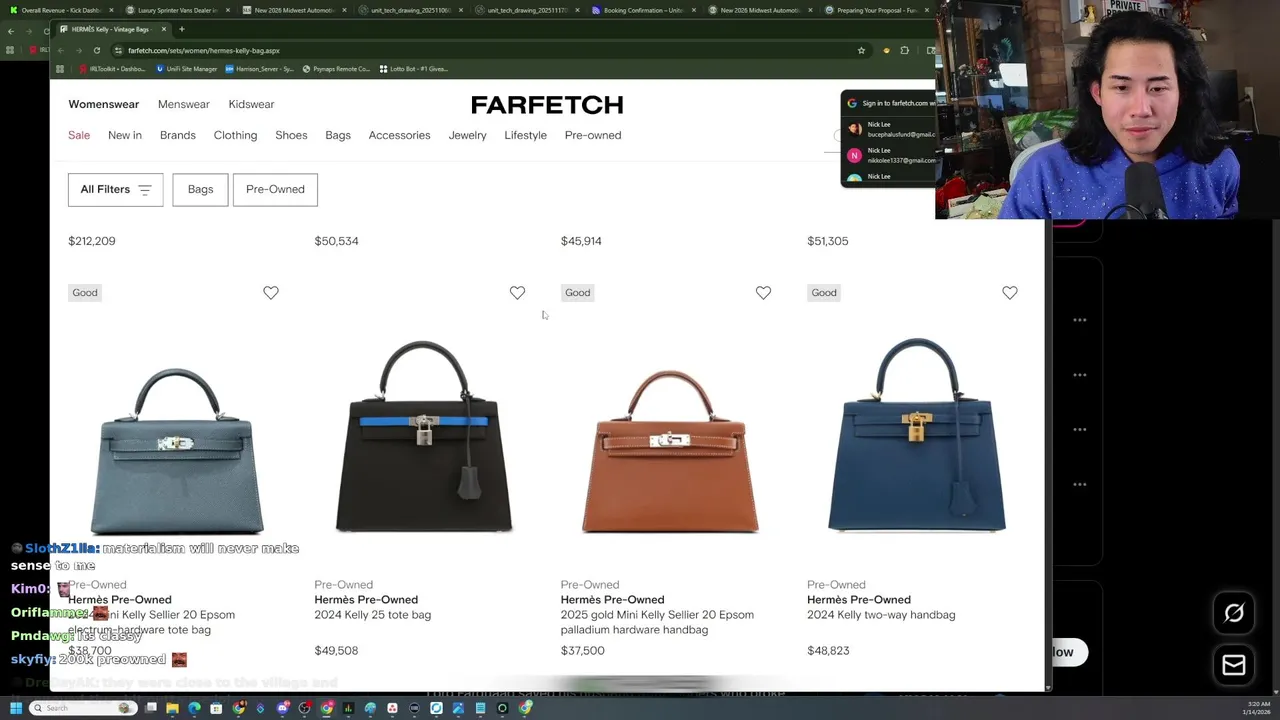Wishlist the 2024 Kelly 25 tote bag
Viewport: 1280px width, 720px height.
(x=517, y=292)
